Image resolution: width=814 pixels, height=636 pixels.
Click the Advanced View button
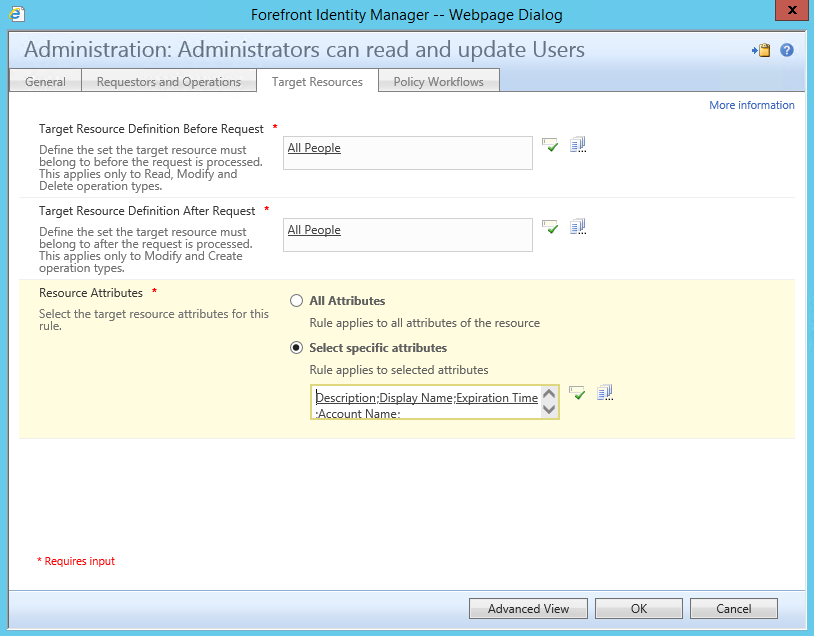(528, 608)
